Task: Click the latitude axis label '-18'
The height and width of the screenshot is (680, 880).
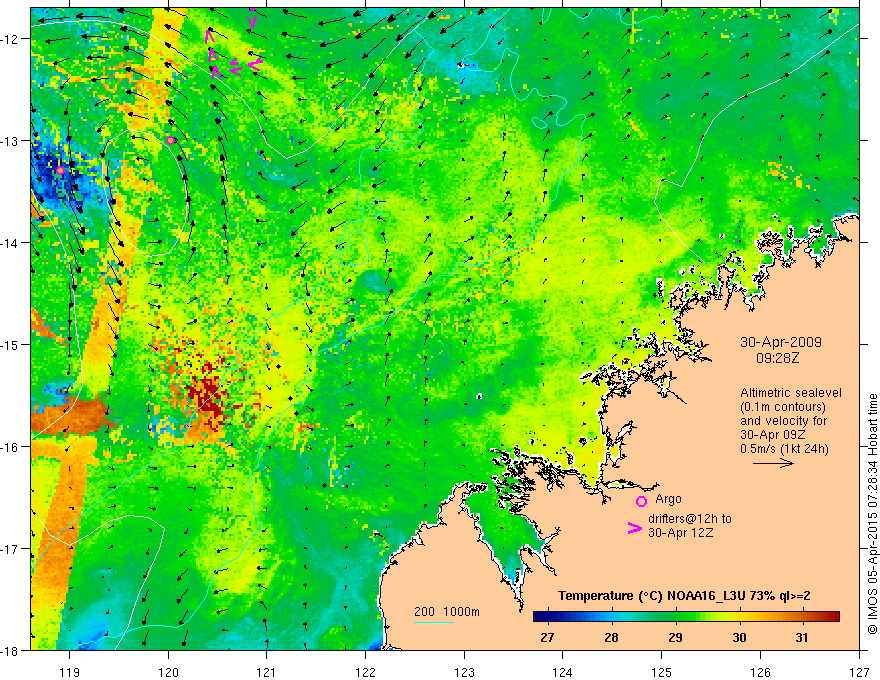Action: tap(11, 650)
